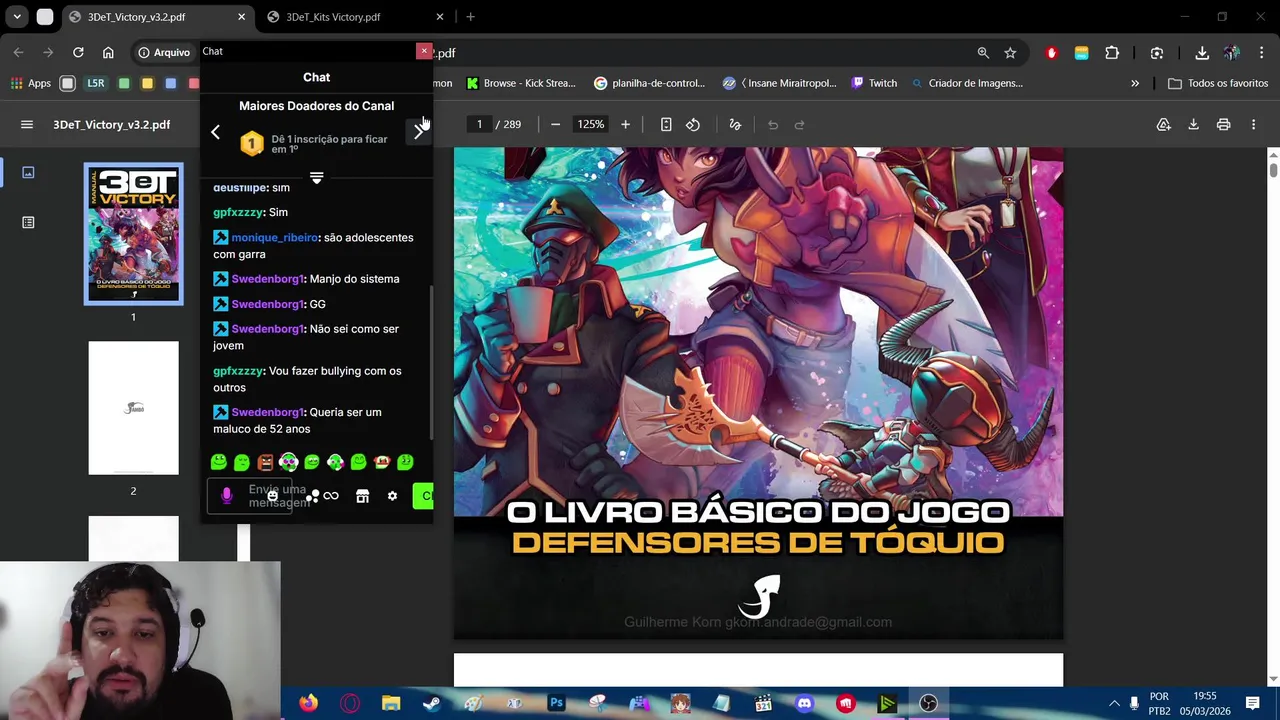
Task: Click the Arquivo site info chip
Action: [164, 52]
